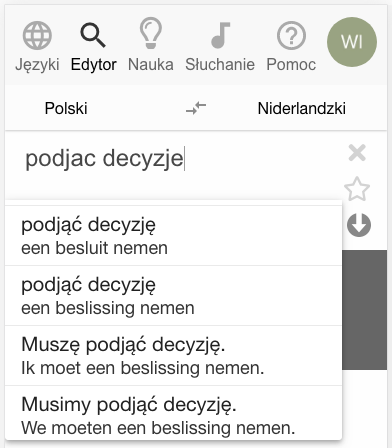Open the WI user avatar
Viewport: 392px width, 448px height.
tap(352, 42)
